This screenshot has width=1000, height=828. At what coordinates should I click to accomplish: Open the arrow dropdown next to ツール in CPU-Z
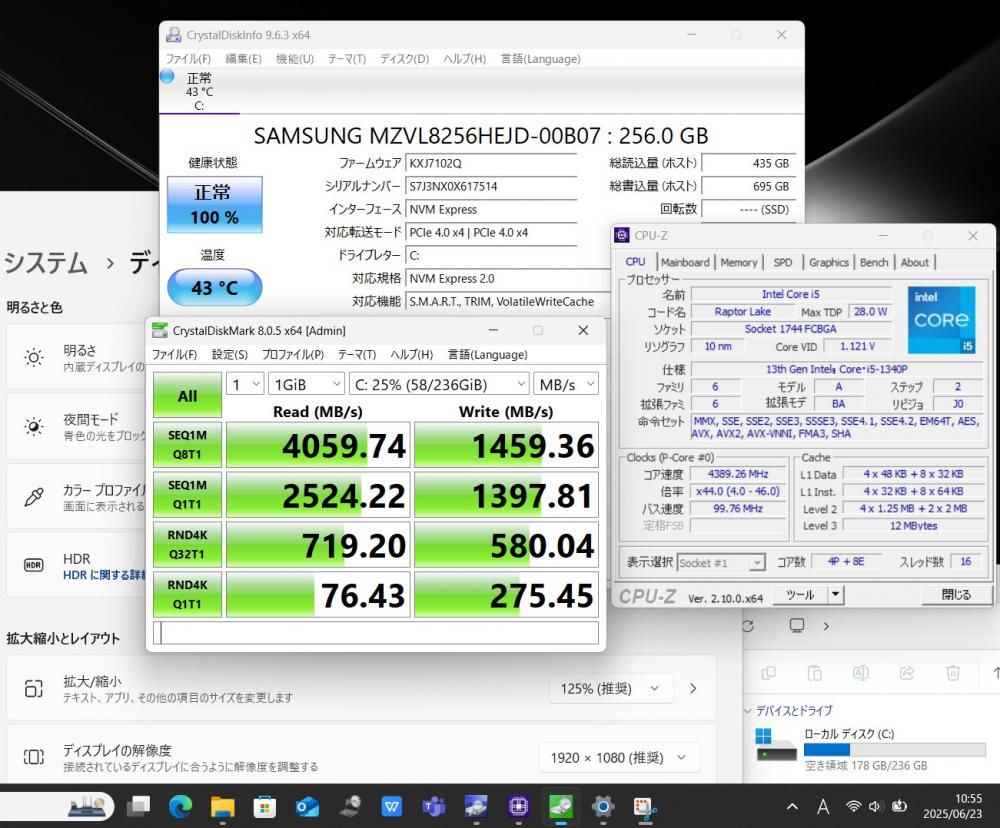835,595
